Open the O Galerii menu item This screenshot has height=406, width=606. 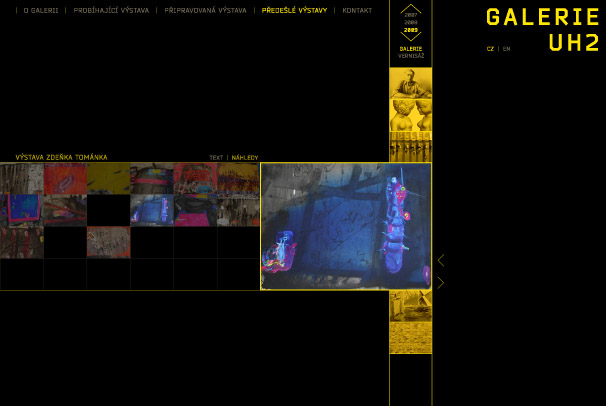pos(41,11)
